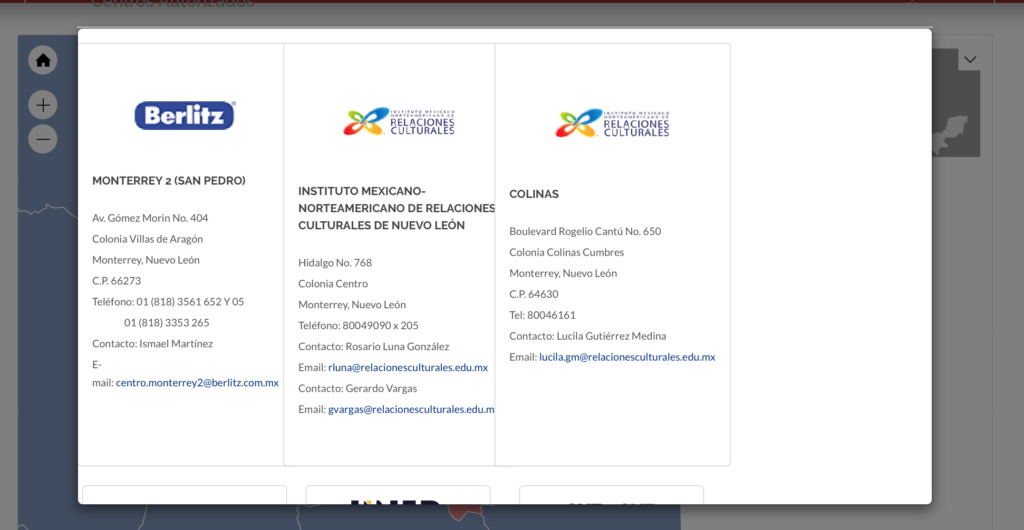Click address Hidalgo No. 768
1024x530 pixels.
click(x=335, y=263)
